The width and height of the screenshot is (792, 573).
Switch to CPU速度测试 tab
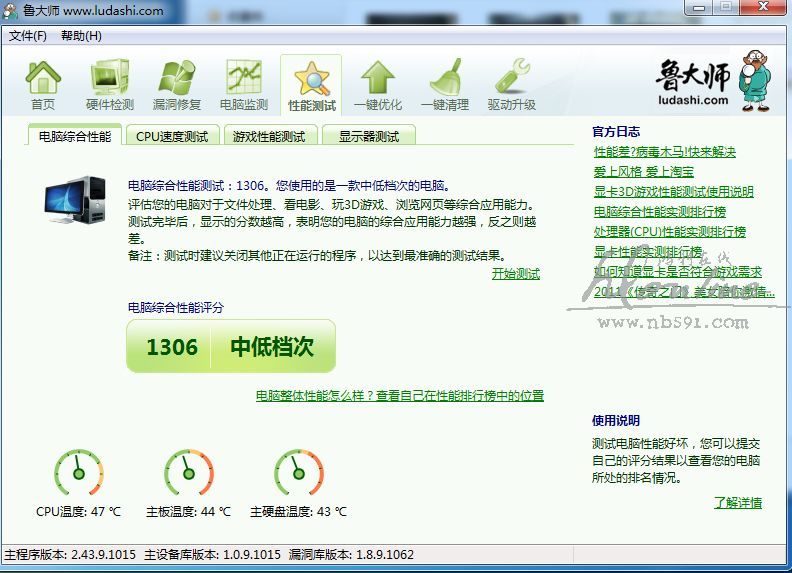[x=172, y=136]
